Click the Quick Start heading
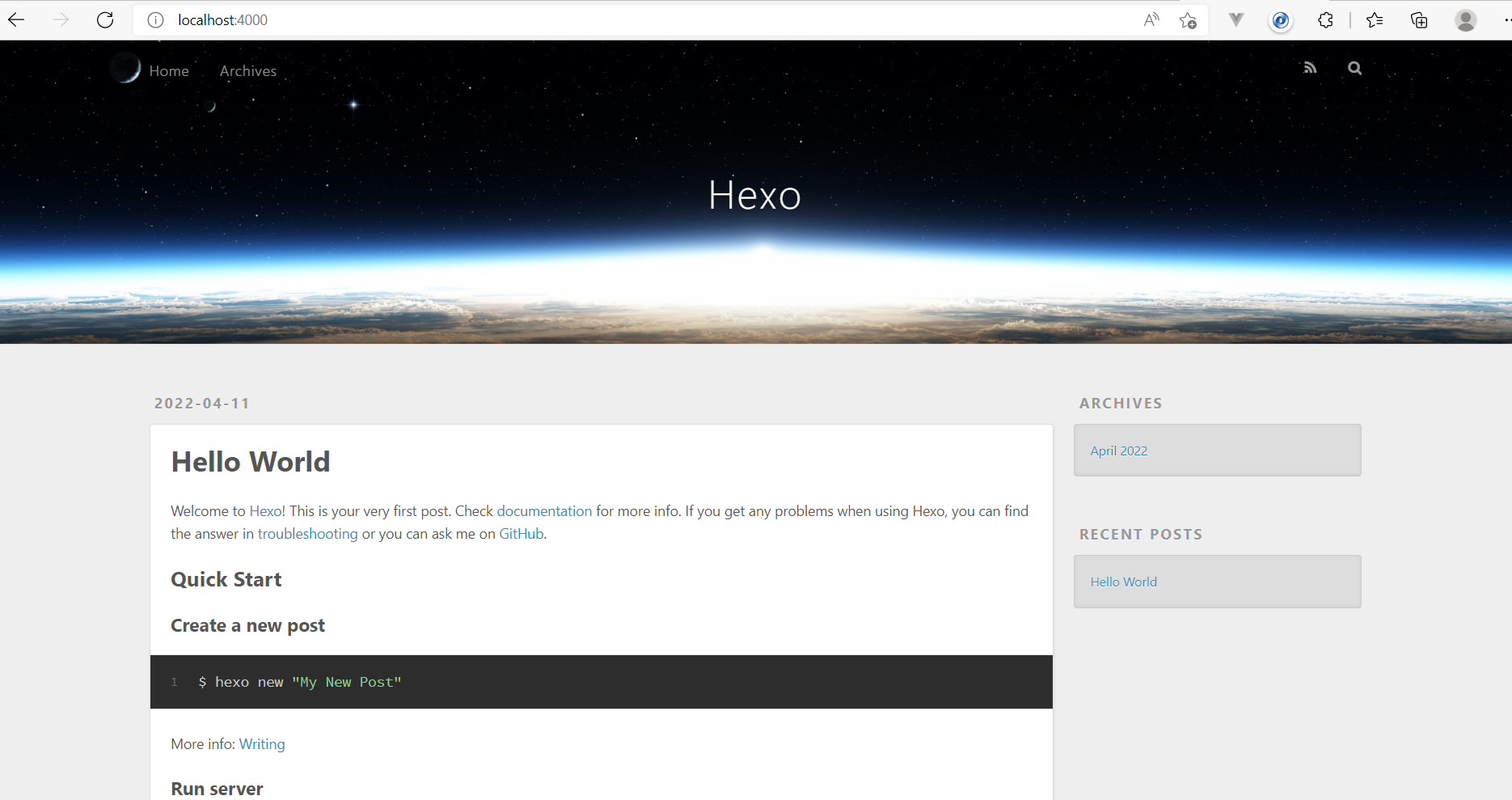1512x800 pixels. (x=226, y=579)
